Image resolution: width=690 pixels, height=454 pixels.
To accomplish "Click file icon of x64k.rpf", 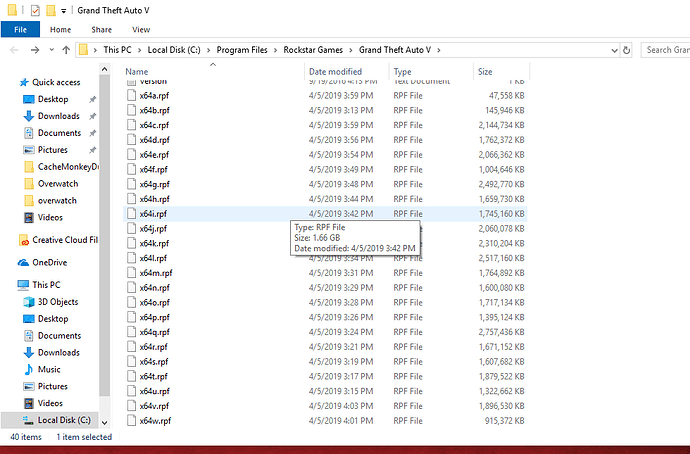I will click(x=131, y=243).
